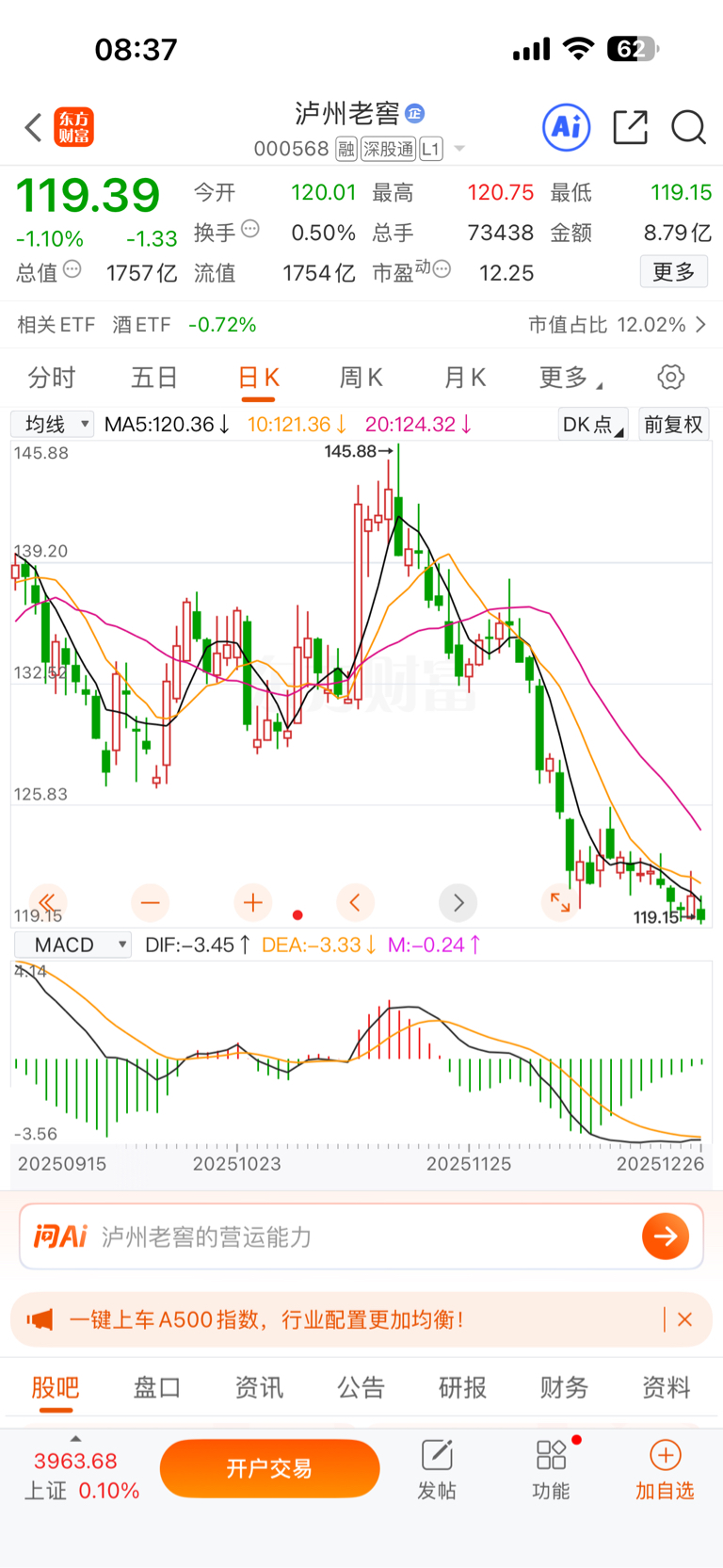The image size is (723, 1568).
Task: Tap the blue Ai assistant icon
Action: pos(567,127)
